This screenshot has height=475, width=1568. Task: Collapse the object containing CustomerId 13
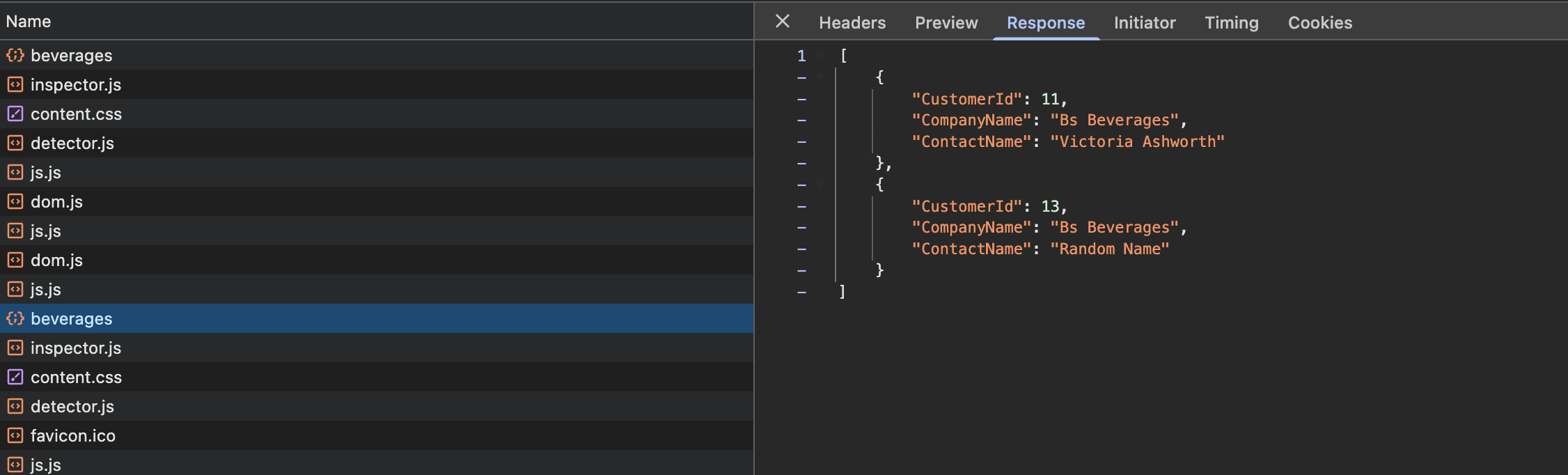click(x=820, y=184)
